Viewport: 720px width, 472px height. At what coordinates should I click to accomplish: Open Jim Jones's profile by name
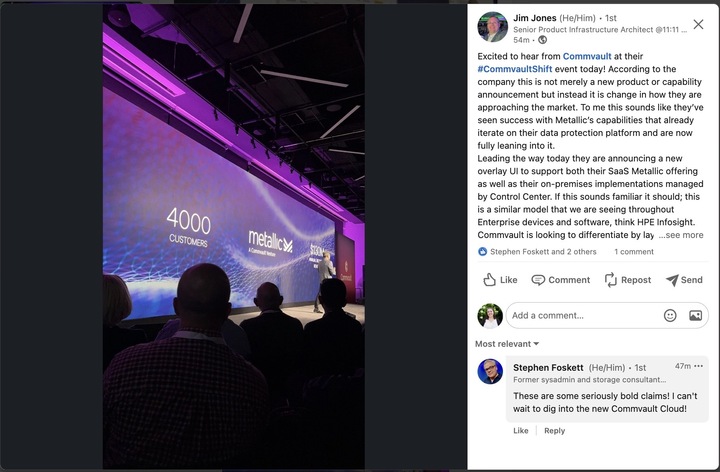[x=534, y=18]
